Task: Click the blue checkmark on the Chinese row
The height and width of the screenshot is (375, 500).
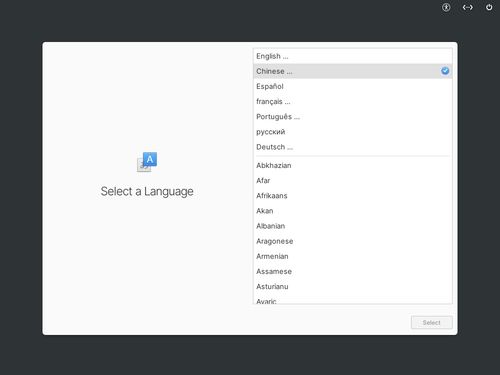Action: [445, 71]
